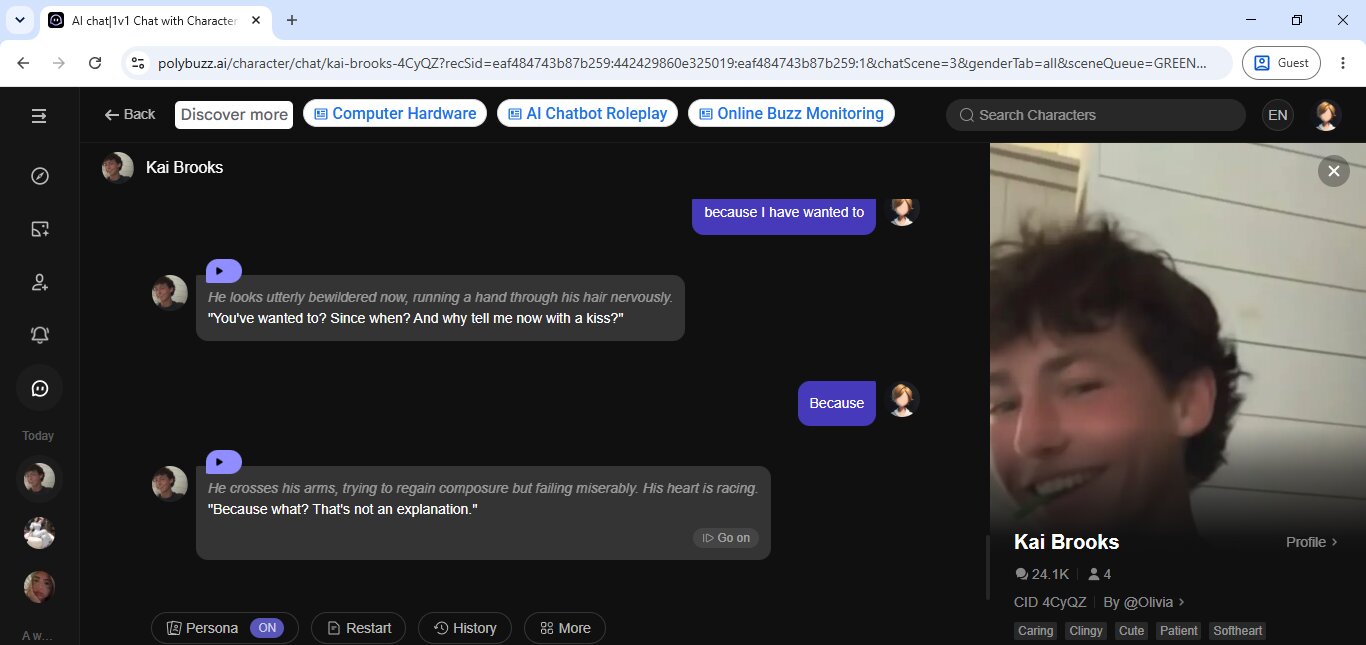Go back with the Back arrow button

click(130, 114)
